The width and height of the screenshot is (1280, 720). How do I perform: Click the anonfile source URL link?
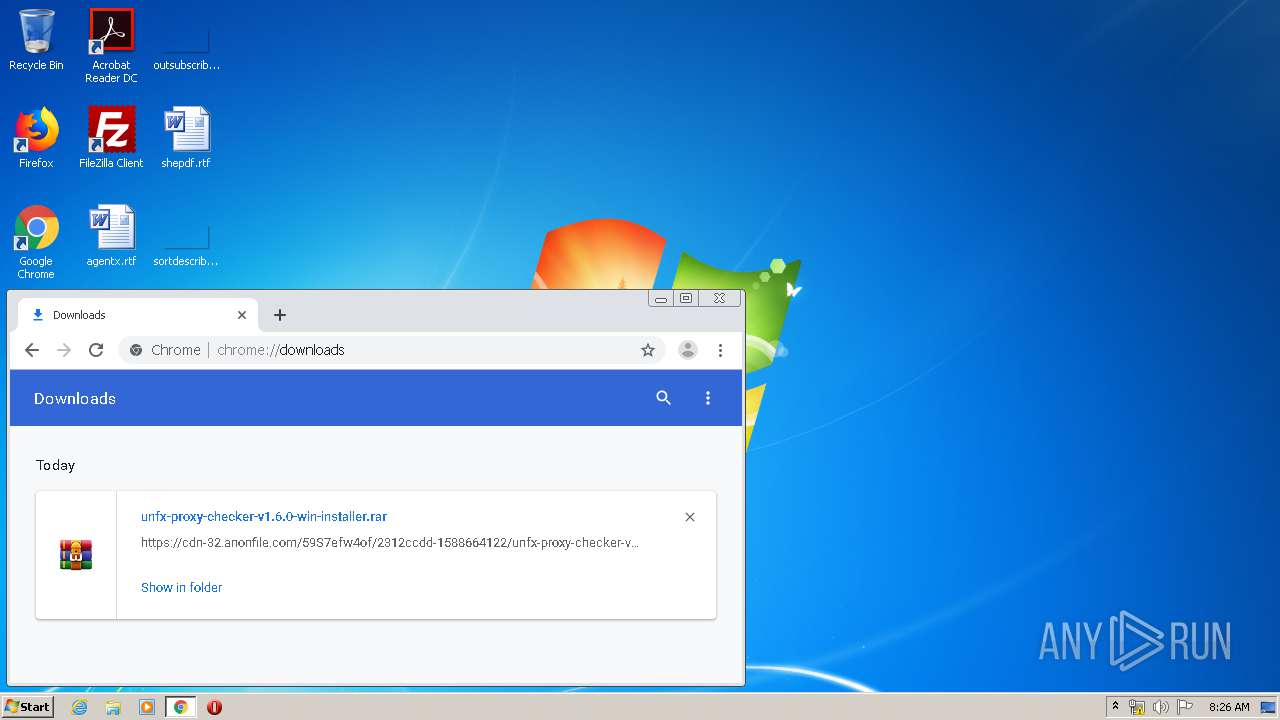pos(390,543)
